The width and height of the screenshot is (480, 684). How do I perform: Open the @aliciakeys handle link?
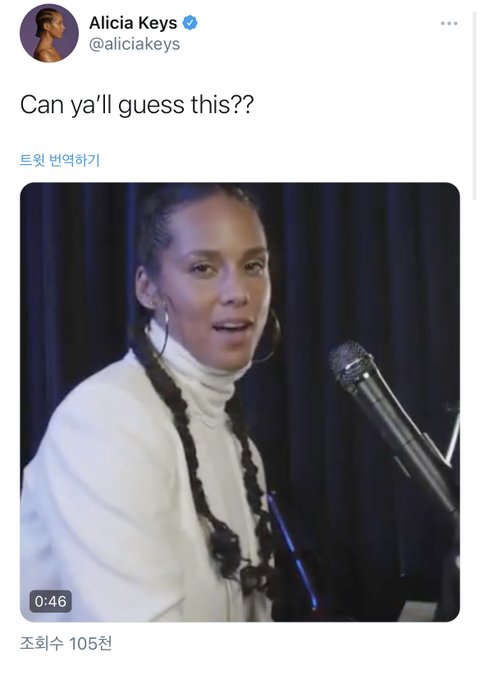134,44
